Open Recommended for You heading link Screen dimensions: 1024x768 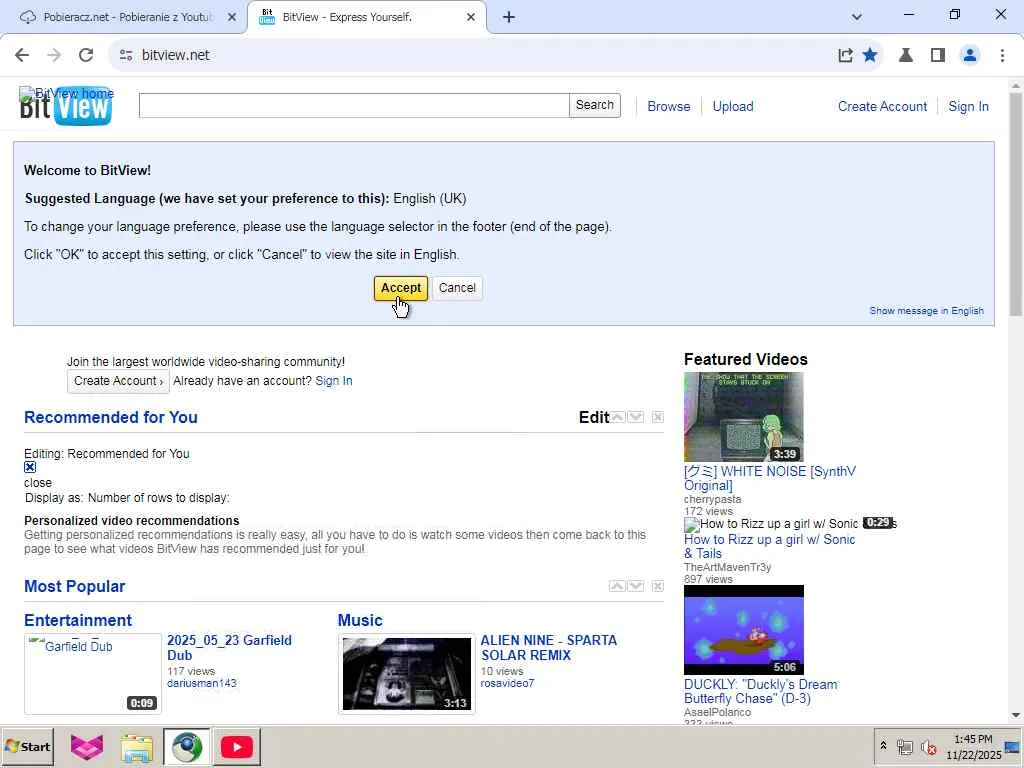click(x=111, y=417)
